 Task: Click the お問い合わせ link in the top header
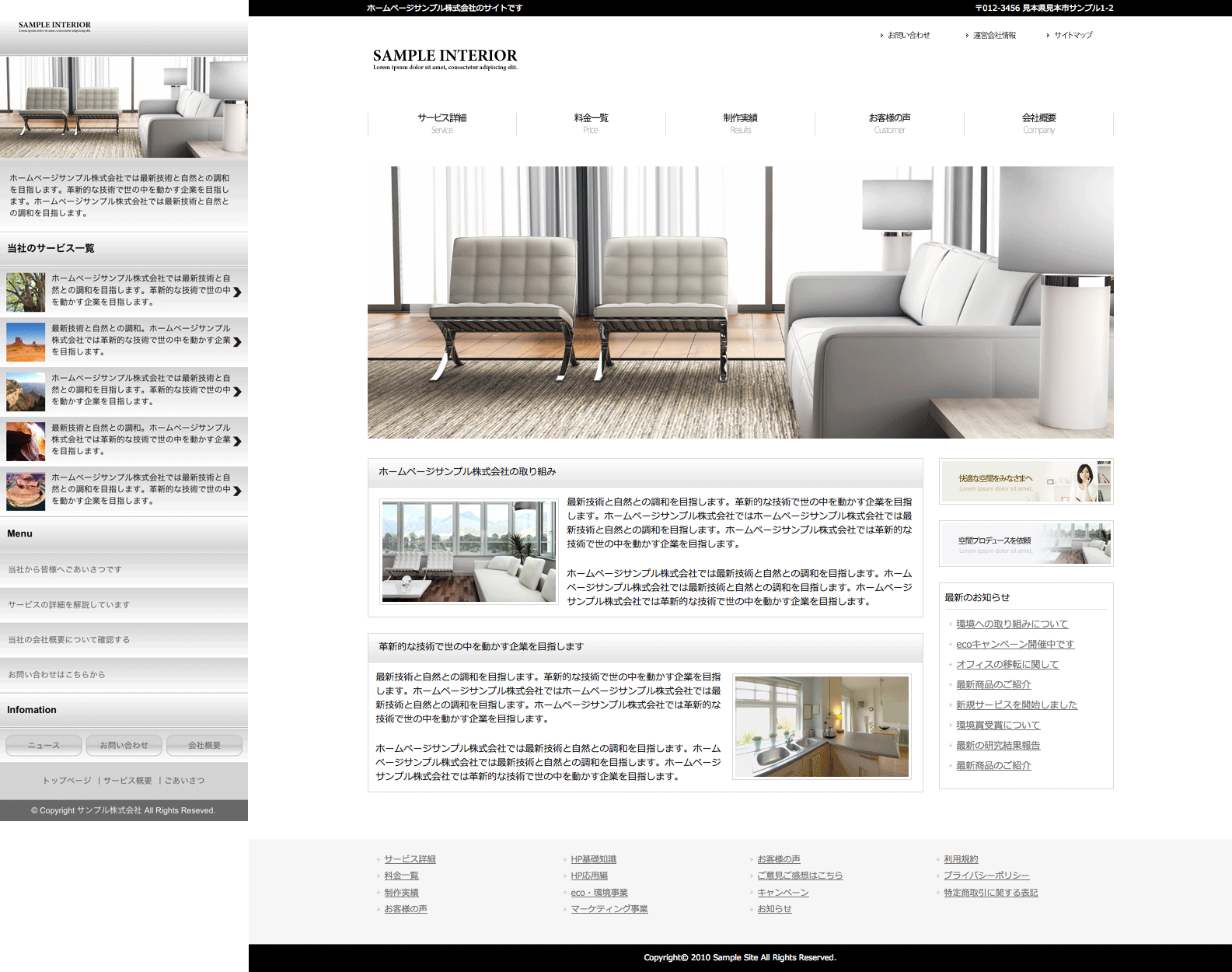click(908, 35)
